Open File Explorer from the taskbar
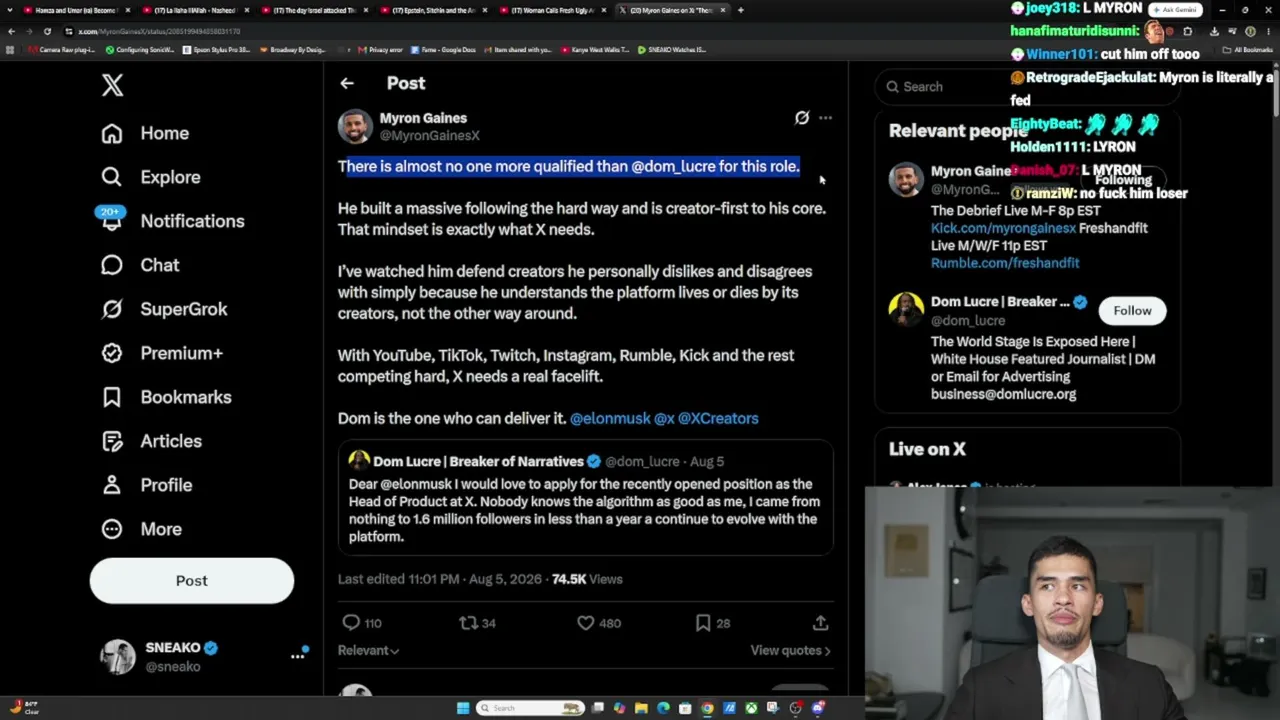Screen dimensions: 1280x720 pyautogui.click(x=641, y=708)
